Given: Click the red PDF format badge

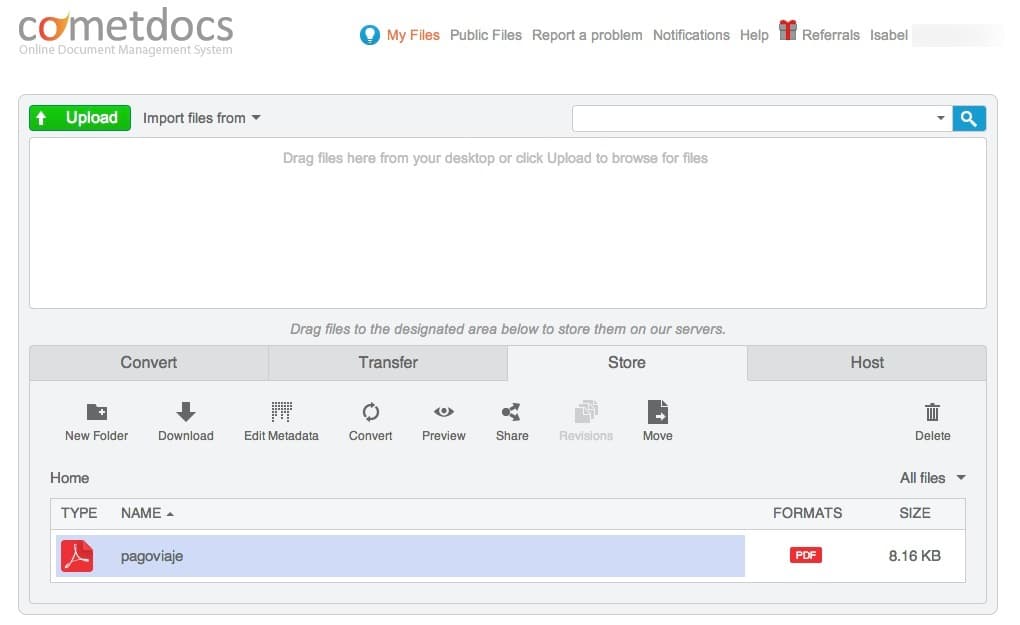Looking at the screenshot, I should [805, 555].
